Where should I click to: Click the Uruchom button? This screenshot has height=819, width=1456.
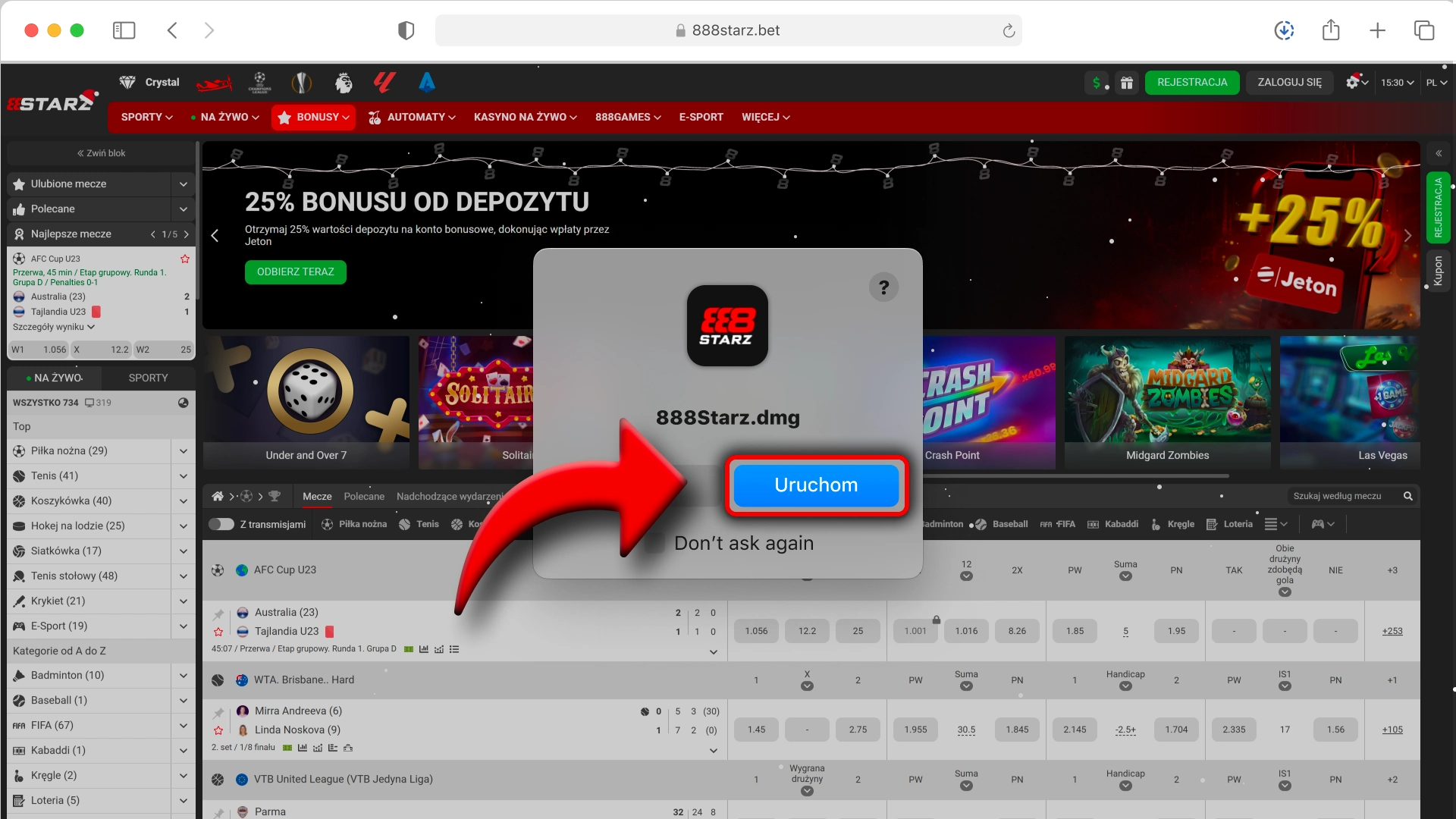click(x=816, y=485)
